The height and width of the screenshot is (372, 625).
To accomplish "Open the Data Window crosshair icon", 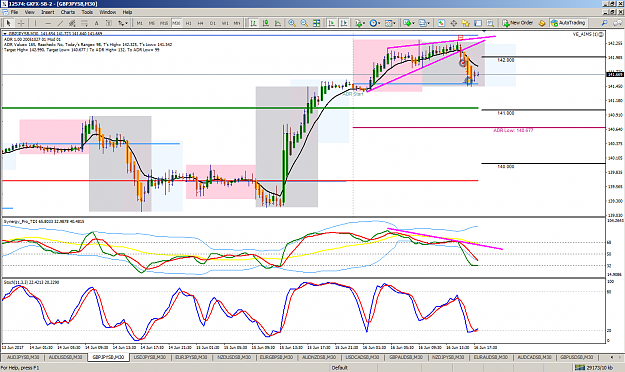I will coord(454,23).
